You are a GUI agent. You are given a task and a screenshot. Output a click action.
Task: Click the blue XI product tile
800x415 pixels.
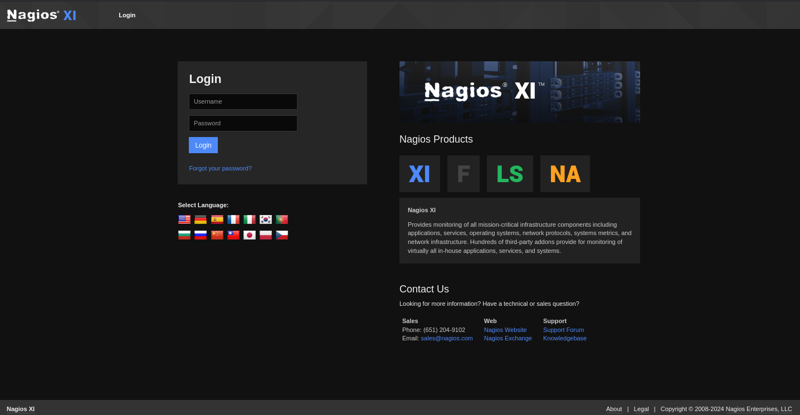point(419,174)
